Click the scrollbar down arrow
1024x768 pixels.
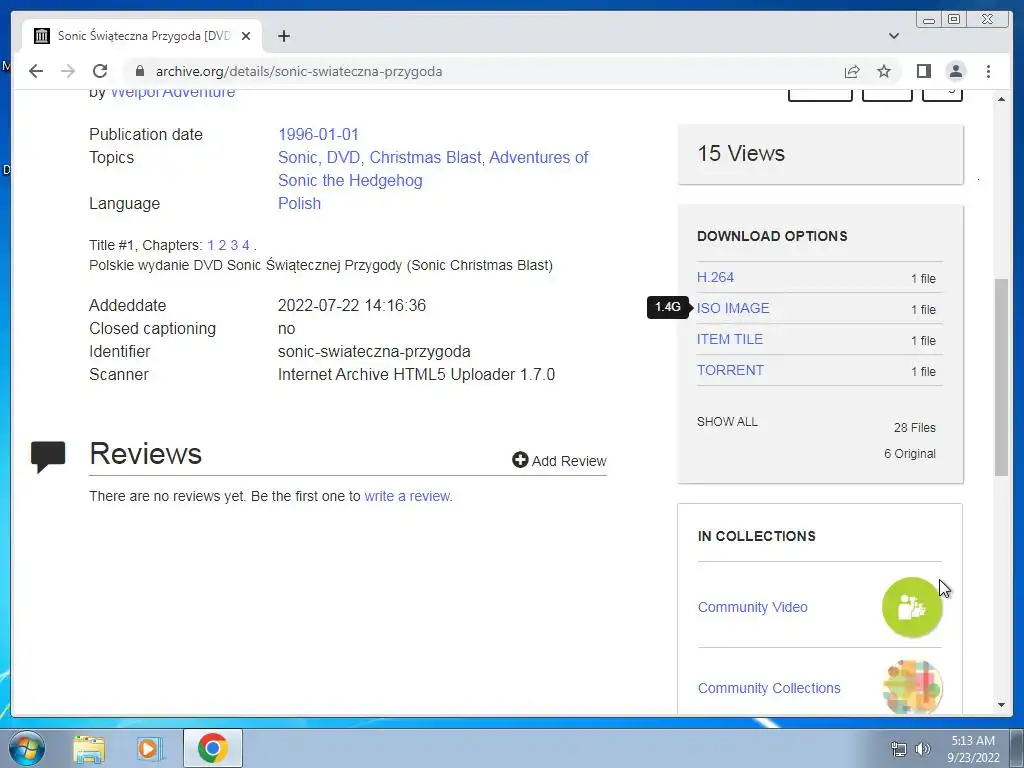coord(1001,705)
